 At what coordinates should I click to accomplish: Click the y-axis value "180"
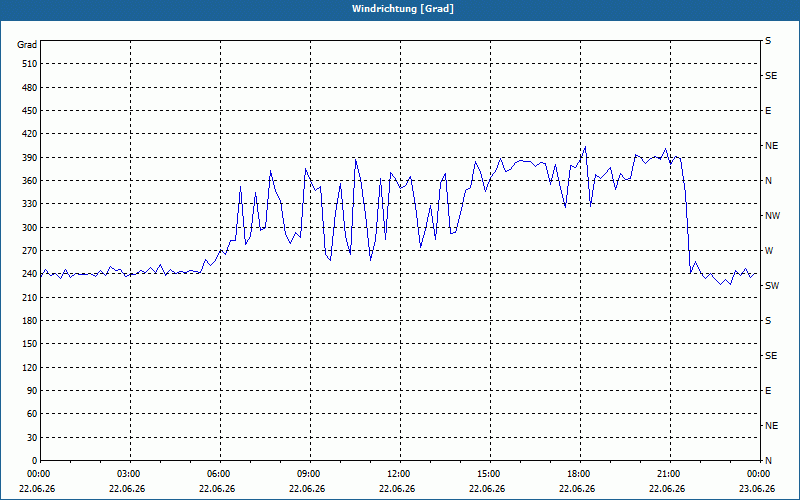(30, 321)
